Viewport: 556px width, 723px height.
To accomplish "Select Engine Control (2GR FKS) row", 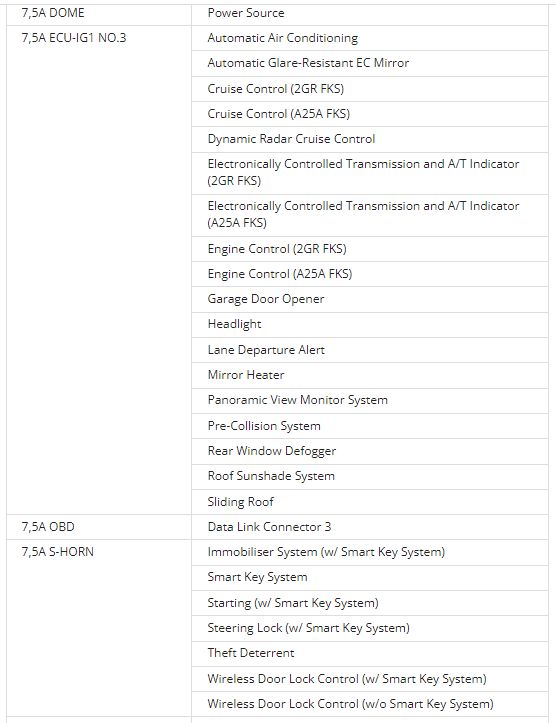I will click(x=370, y=249).
